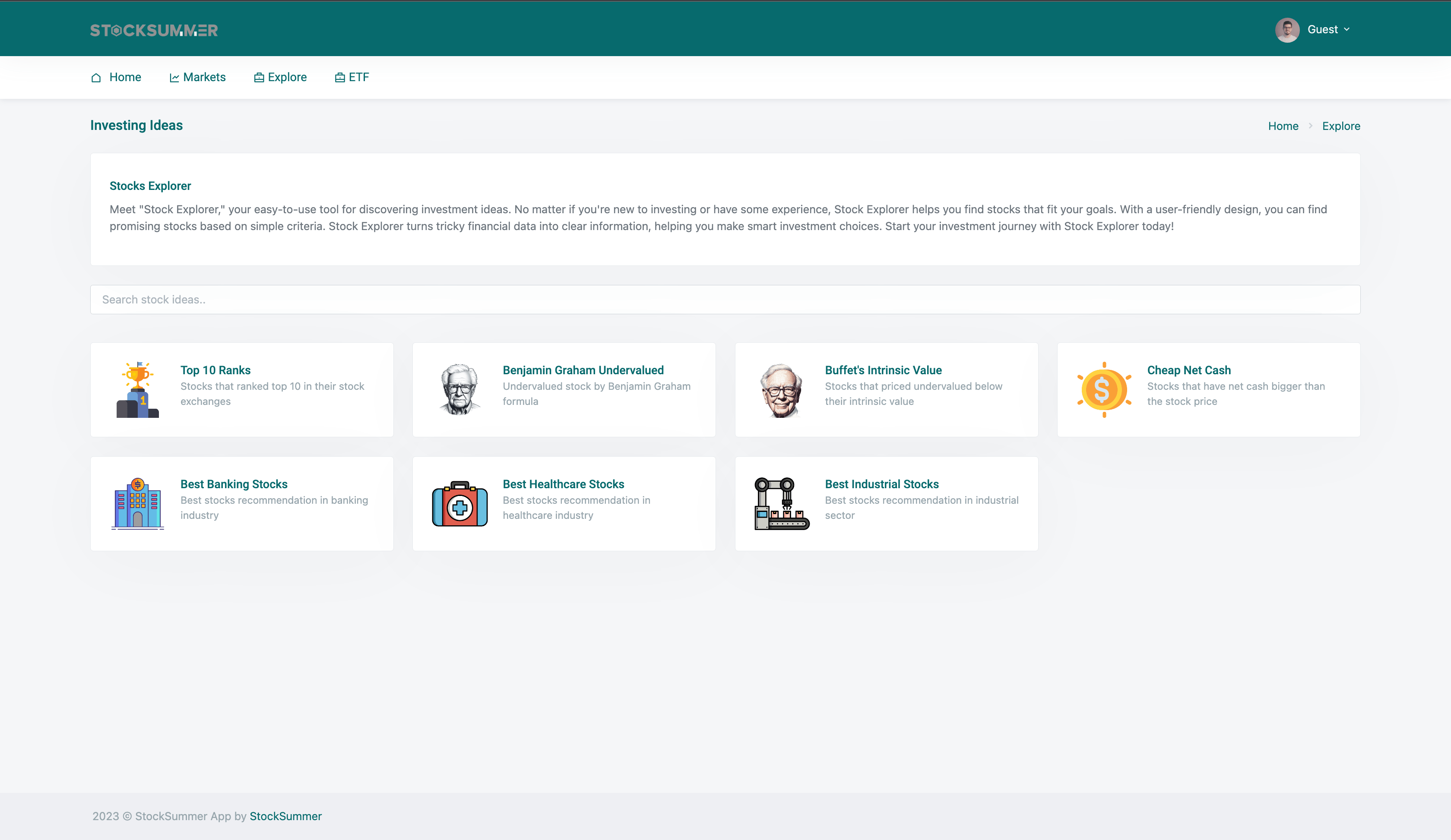The image size is (1451, 840).
Task: Switch to the Markets section
Action: [x=204, y=77]
